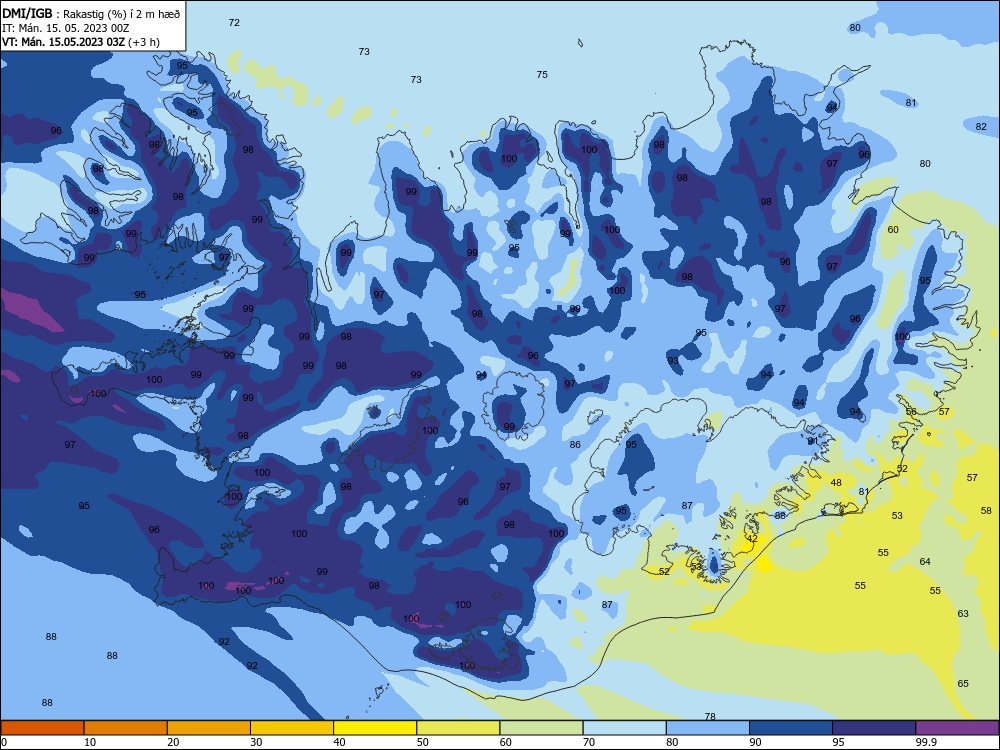Click the dark orange 0–10 legend swatch
Screen dimensions: 1000x750
click(42, 728)
